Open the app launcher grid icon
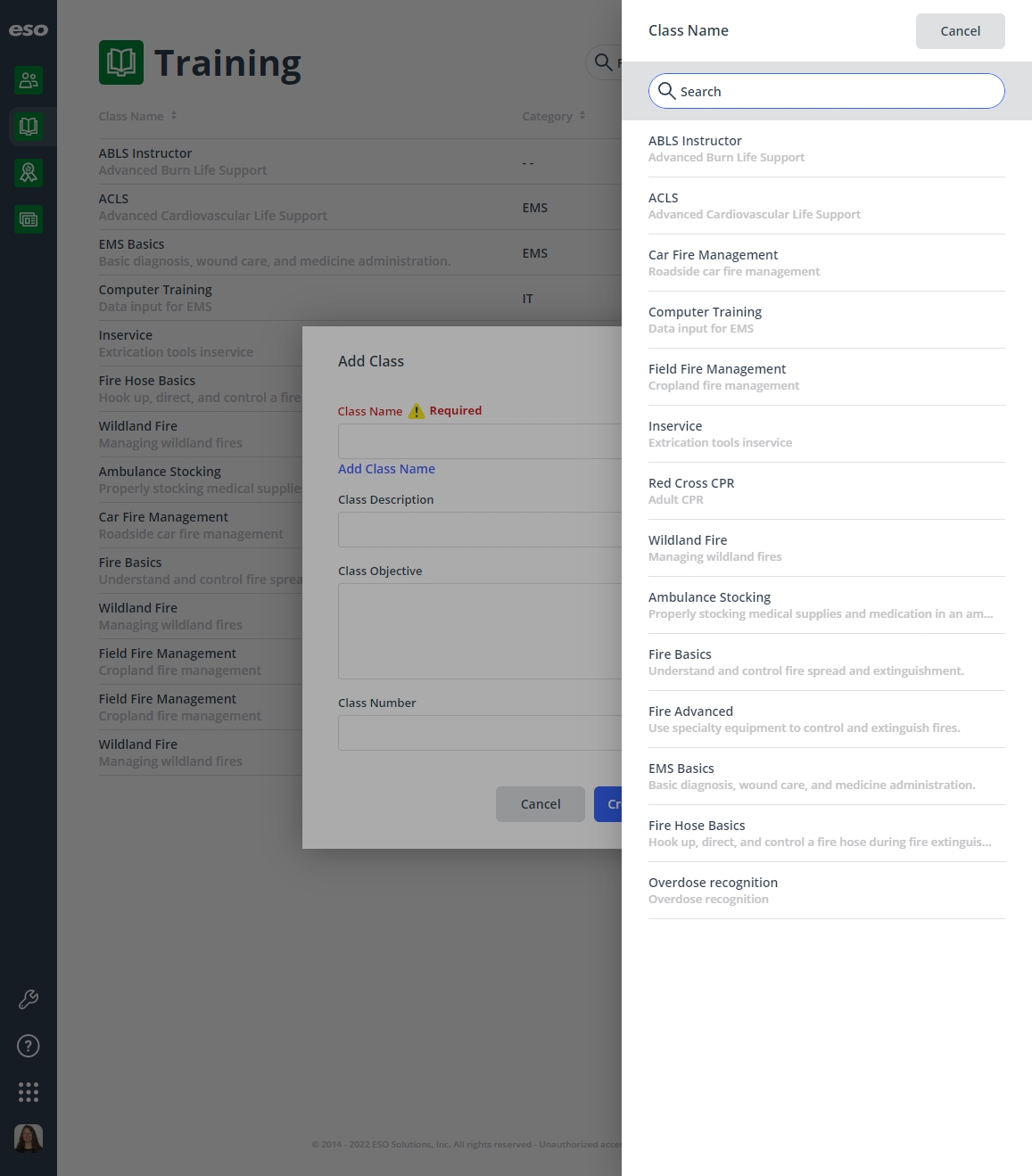Screen dimensions: 1032x1176 29,1092
